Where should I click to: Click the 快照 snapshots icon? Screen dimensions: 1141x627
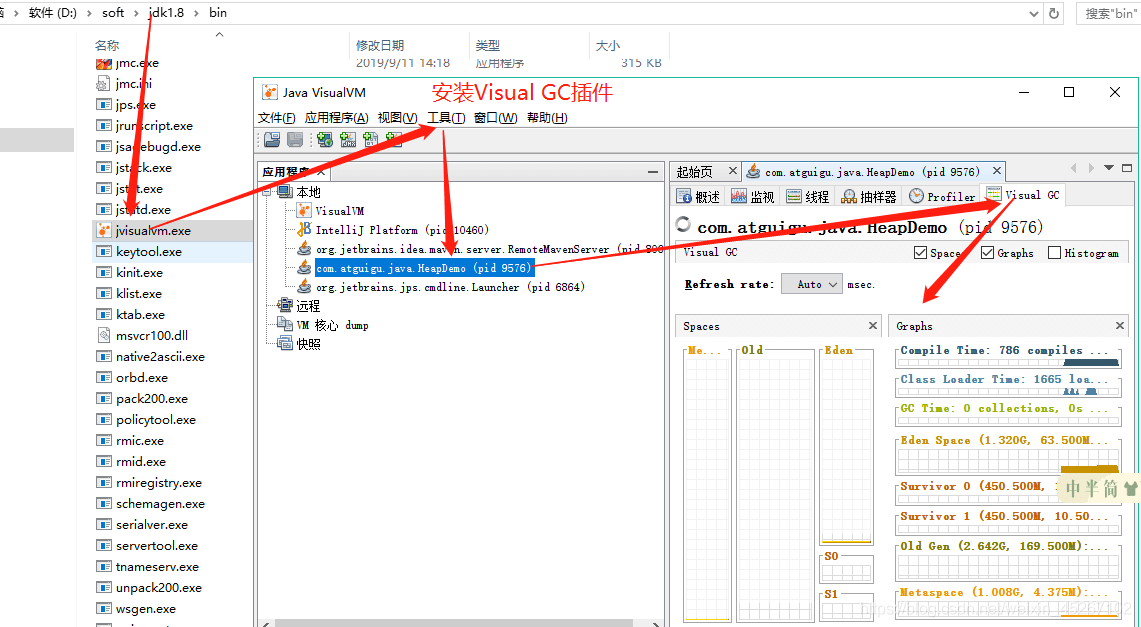[285, 343]
